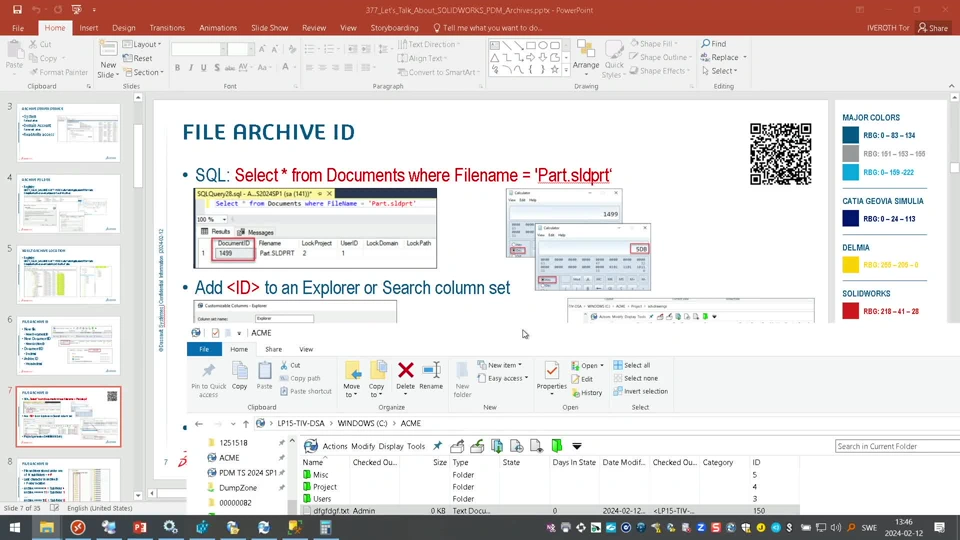Click the Back arrow in Explorer navigation
Viewport: 960px width, 540px height.
point(199,424)
